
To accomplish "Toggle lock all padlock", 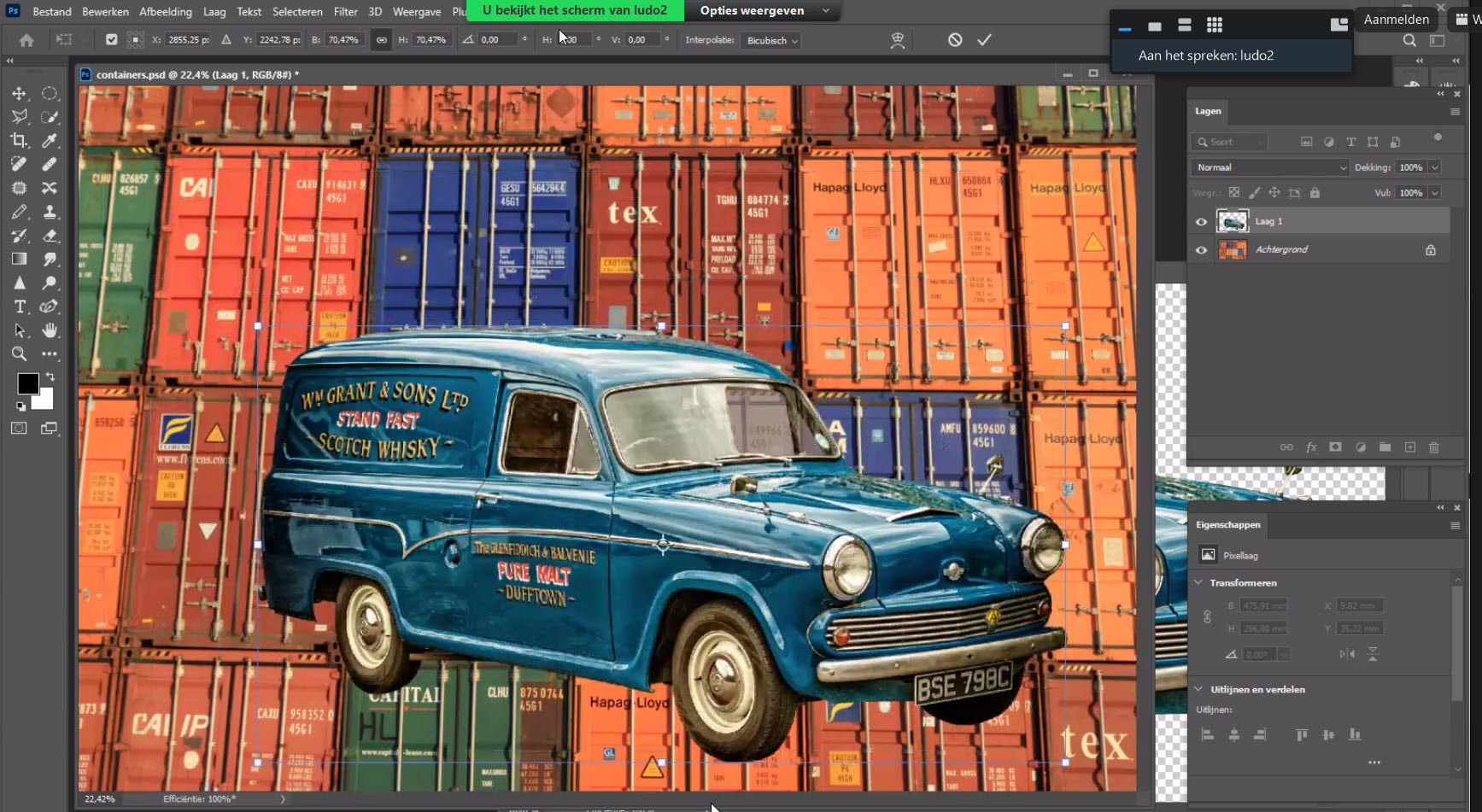I will coord(1315,193).
